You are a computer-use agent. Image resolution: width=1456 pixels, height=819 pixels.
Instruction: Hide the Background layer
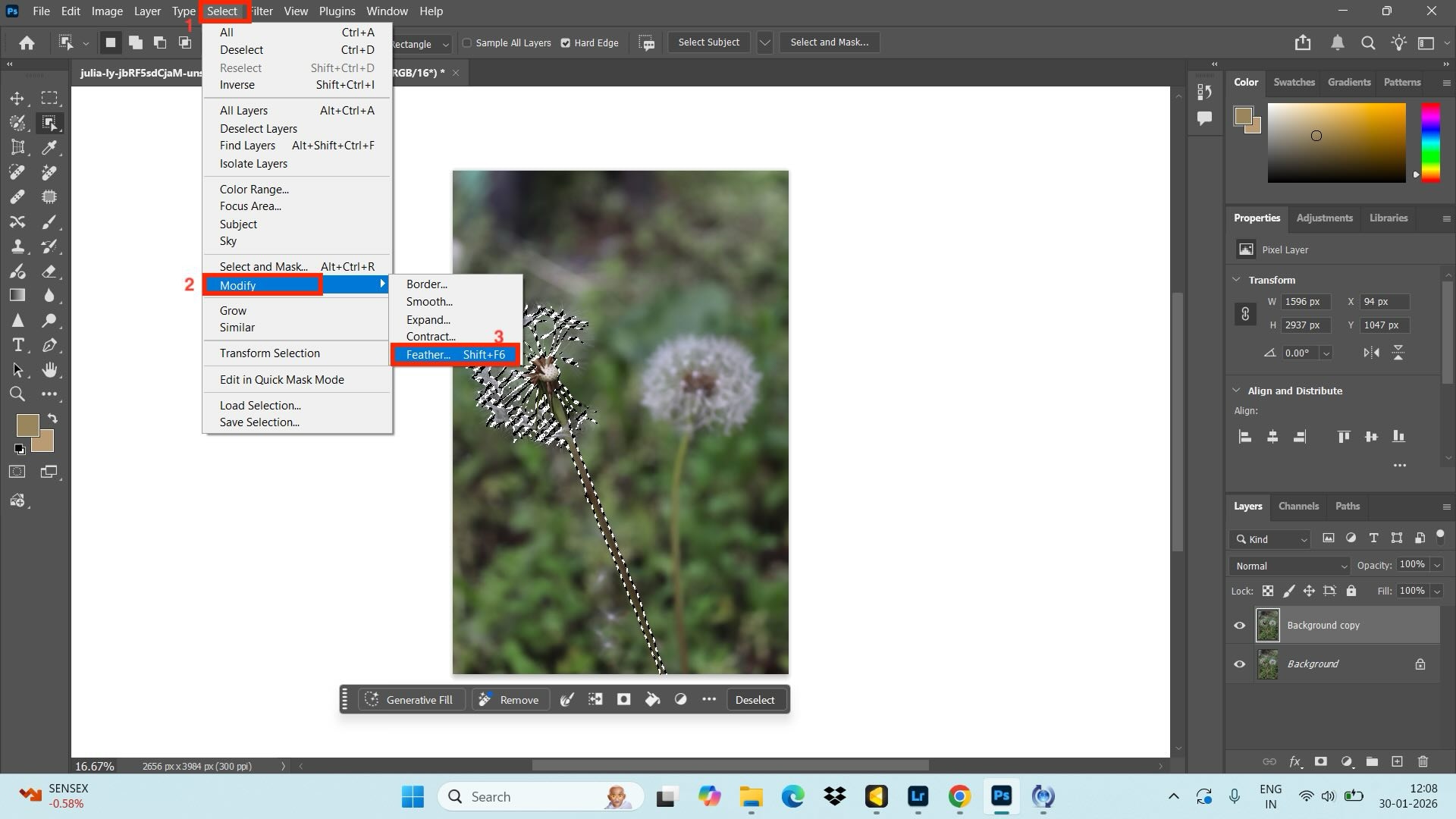1240,664
